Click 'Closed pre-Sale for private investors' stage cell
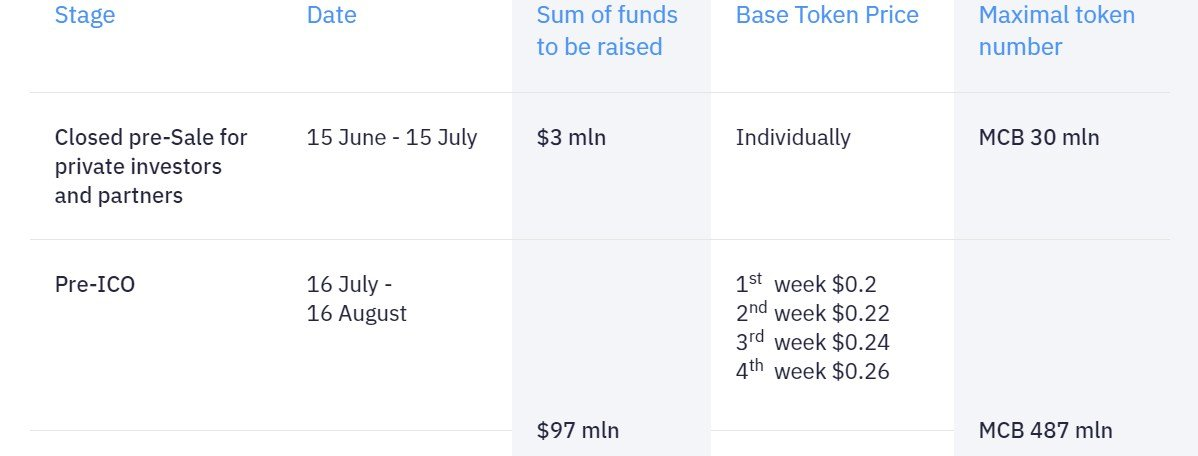 click(151, 166)
